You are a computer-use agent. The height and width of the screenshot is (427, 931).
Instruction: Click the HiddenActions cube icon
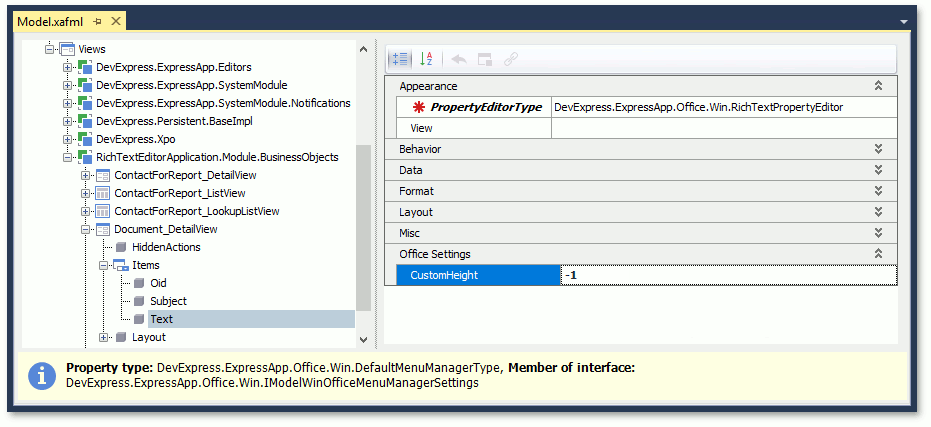pyautogui.click(x=121, y=247)
